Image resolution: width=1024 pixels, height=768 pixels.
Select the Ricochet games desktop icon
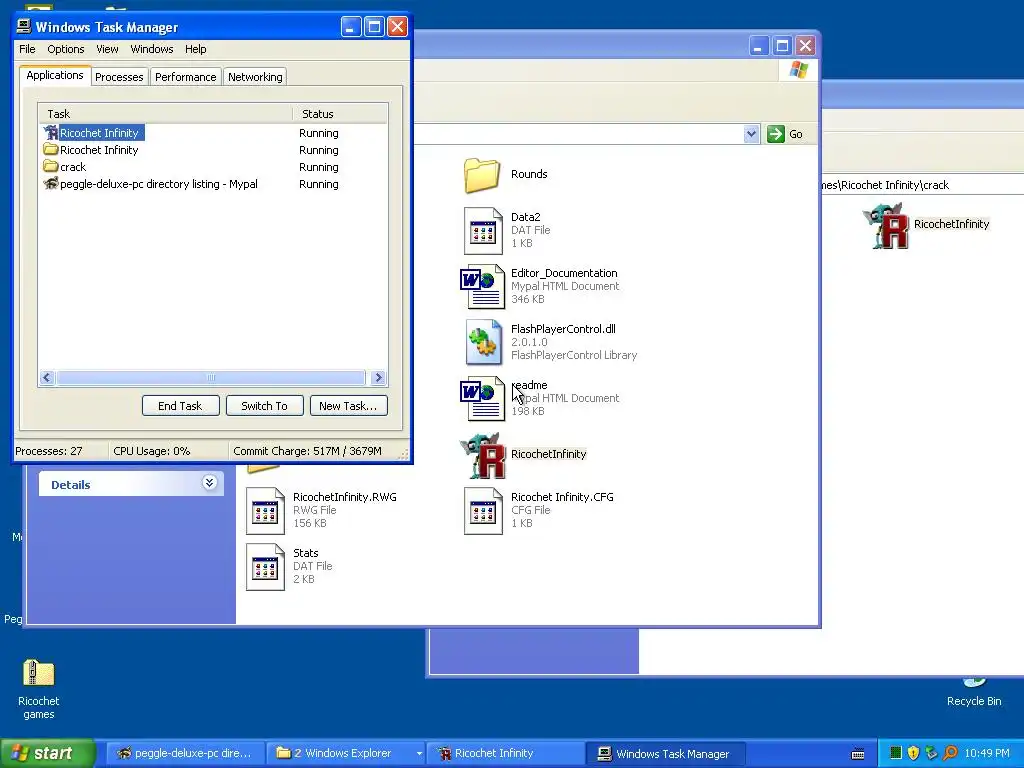point(39,673)
